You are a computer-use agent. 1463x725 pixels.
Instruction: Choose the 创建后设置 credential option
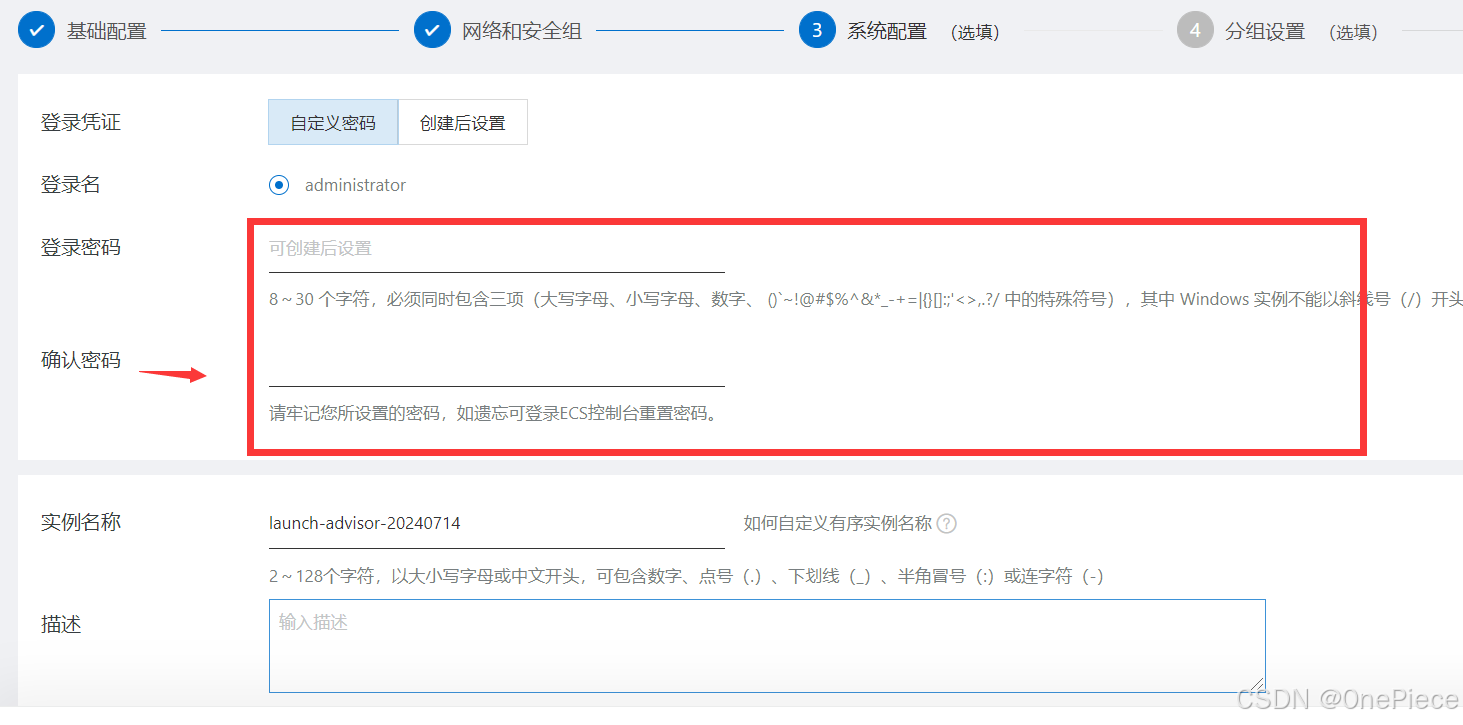coord(463,123)
